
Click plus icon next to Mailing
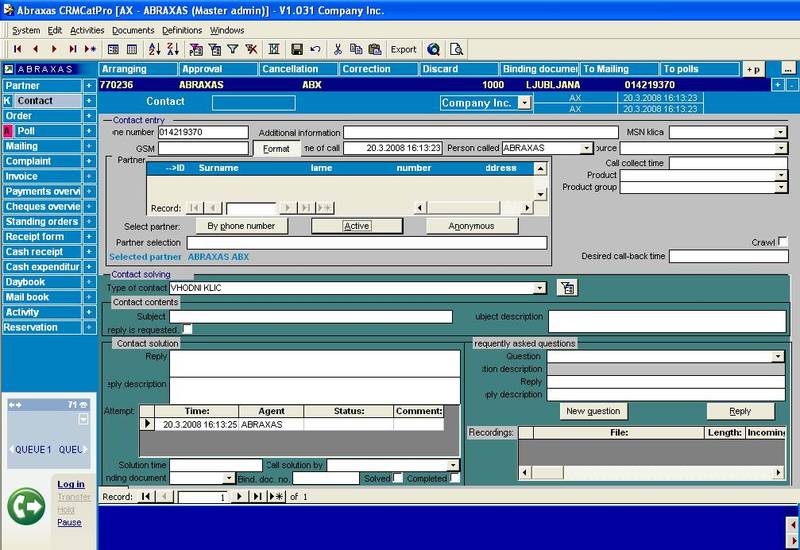coord(89,146)
